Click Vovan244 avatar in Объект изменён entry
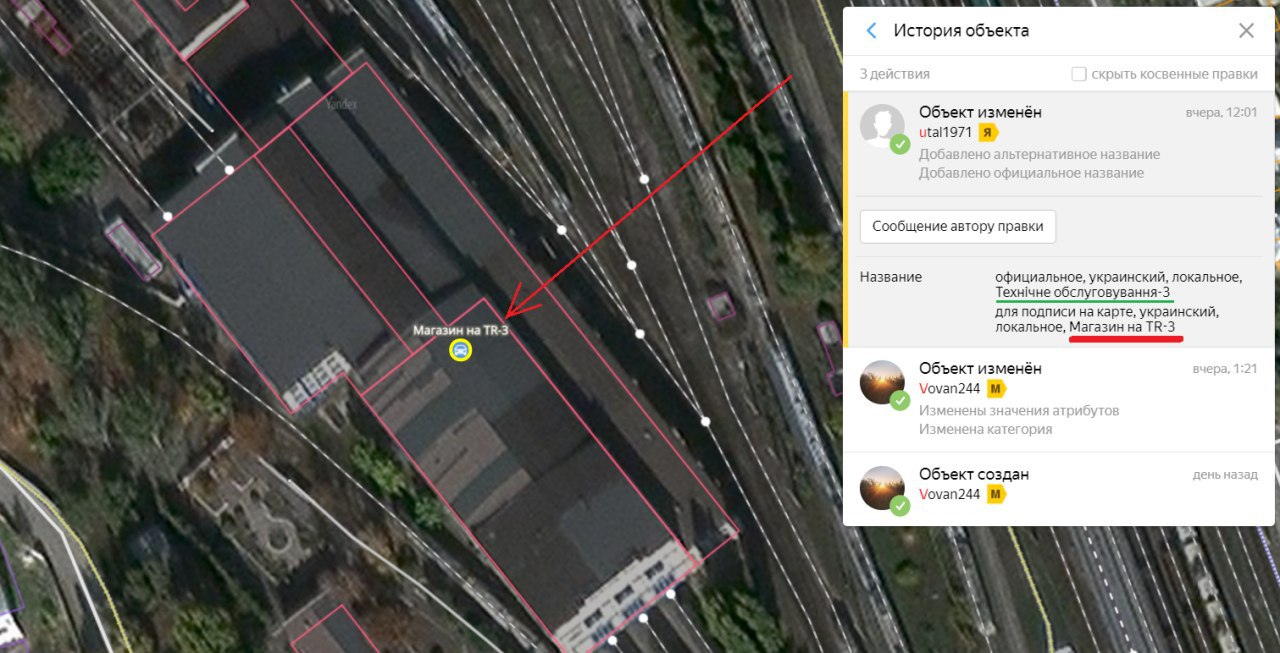Viewport: 1280px width, 653px height. pos(881,381)
